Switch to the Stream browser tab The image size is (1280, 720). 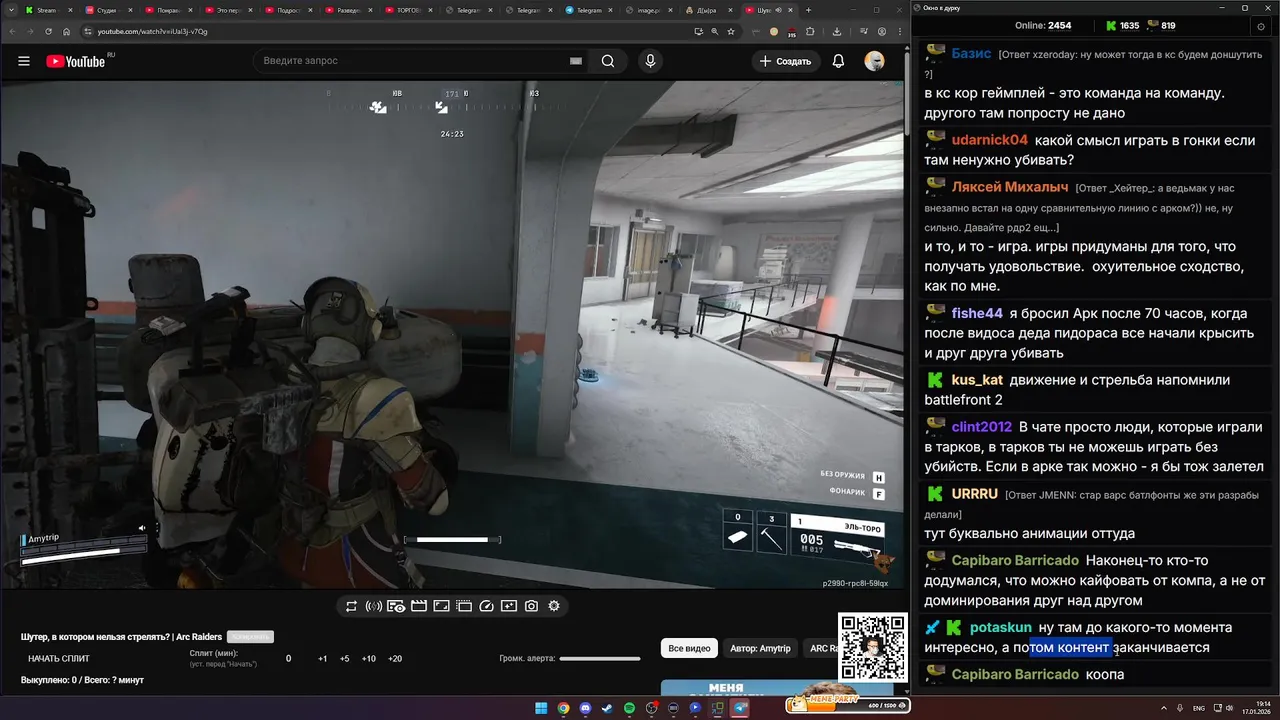pyautogui.click(x=47, y=10)
